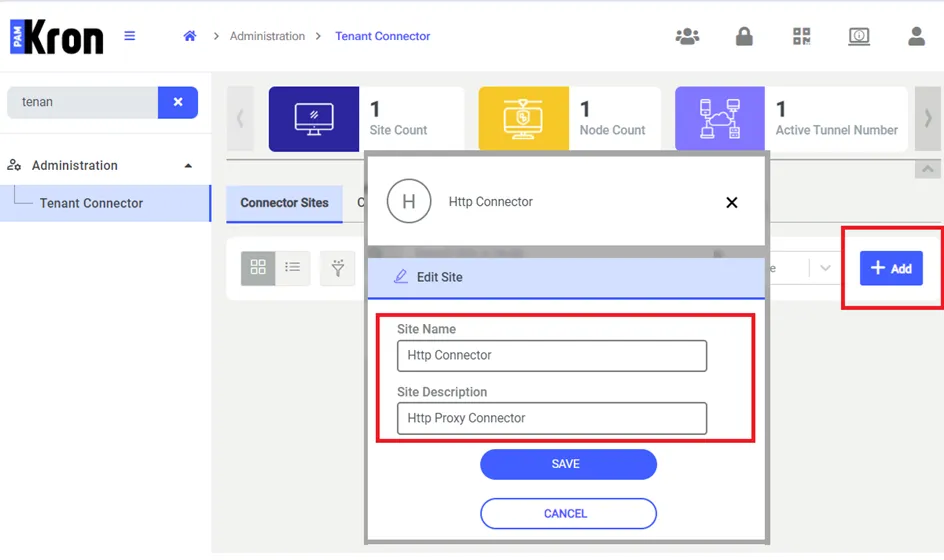The image size is (944, 560).
Task: Collapse the Administration menu section
Action: [188, 166]
